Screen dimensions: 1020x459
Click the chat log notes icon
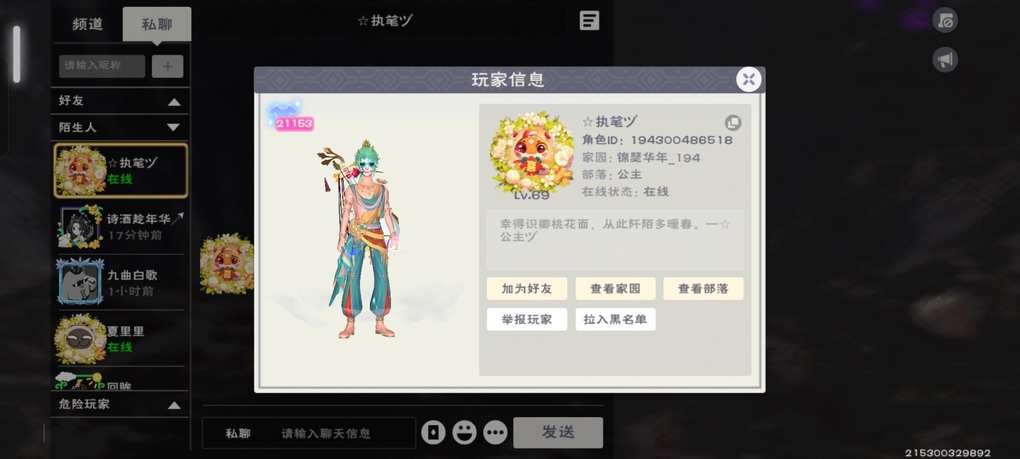coord(589,21)
